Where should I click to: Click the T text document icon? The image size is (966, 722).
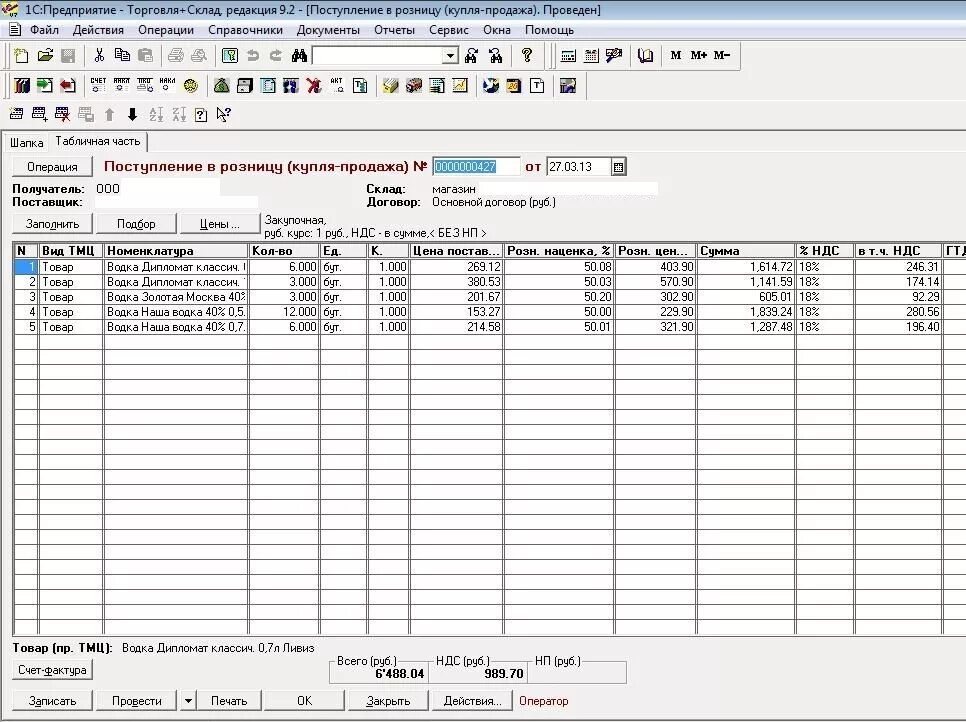(x=537, y=86)
